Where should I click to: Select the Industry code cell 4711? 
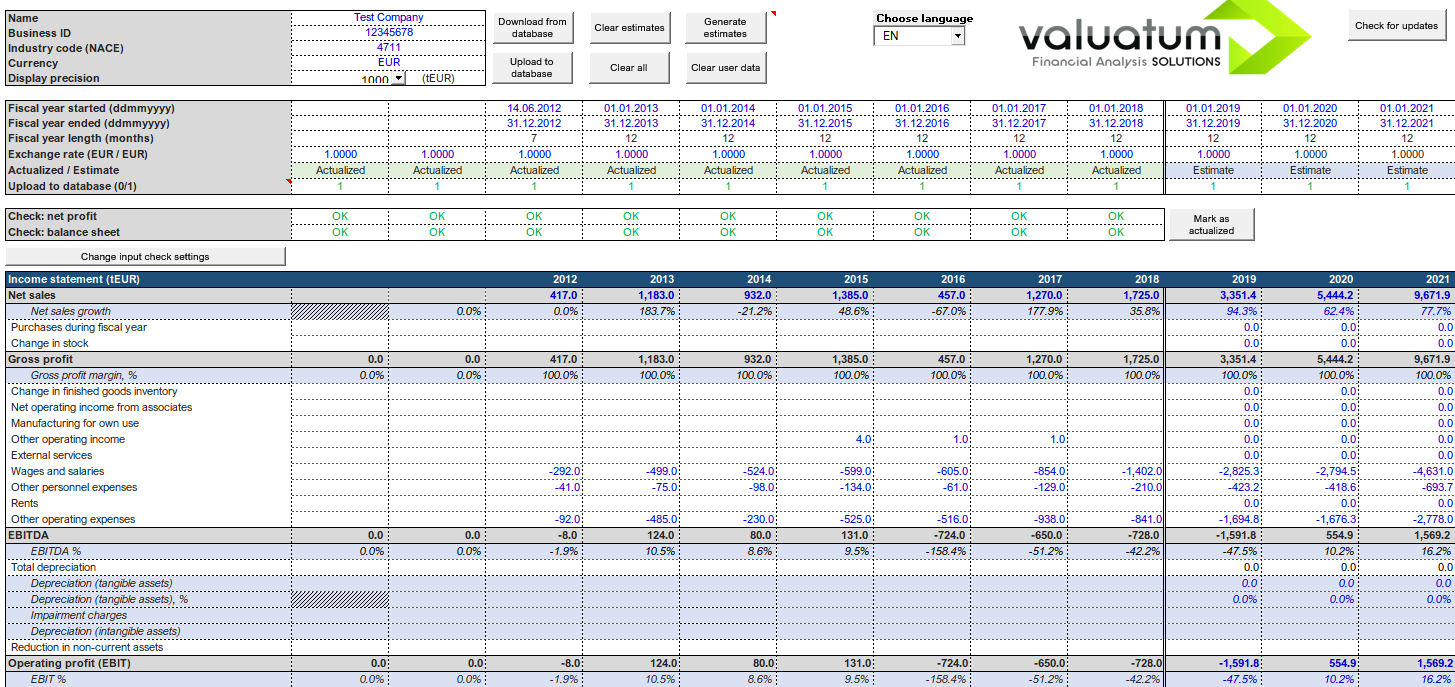(x=388, y=48)
